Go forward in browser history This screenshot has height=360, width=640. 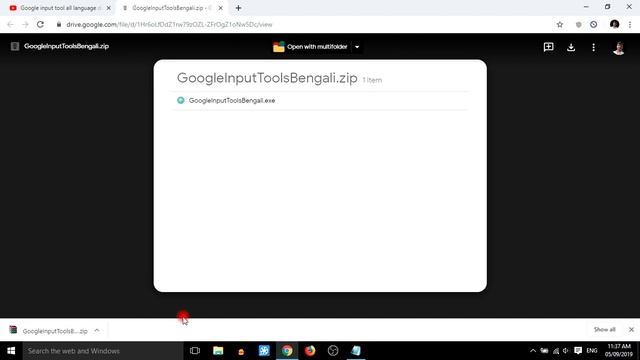pyautogui.click(x=25, y=24)
